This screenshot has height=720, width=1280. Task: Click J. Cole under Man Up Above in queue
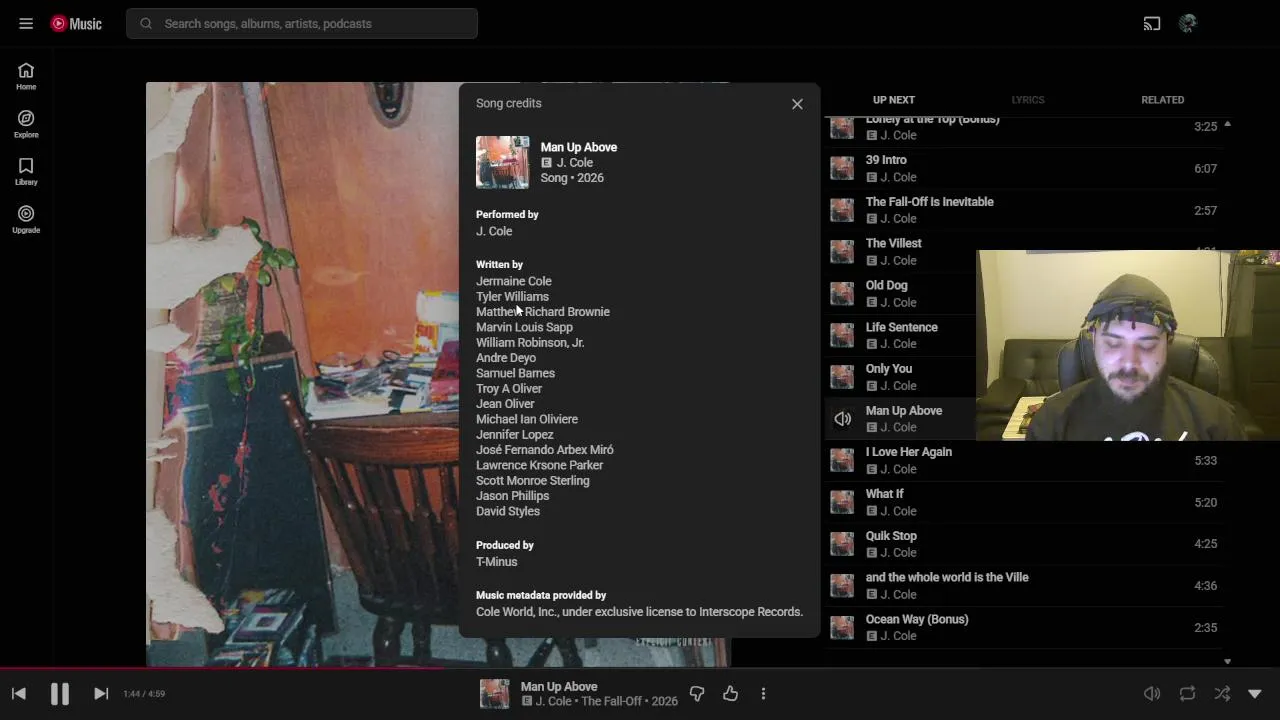tap(898, 427)
